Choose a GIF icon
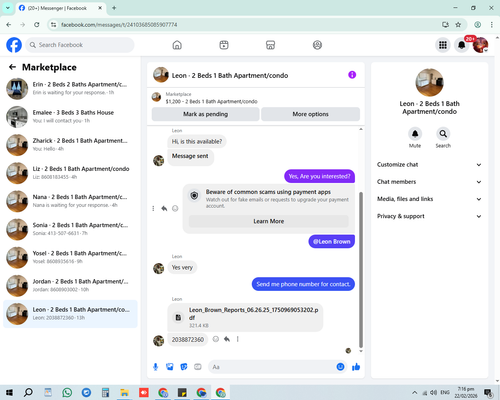The width and height of the screenshot is (500, 400). pos(198,367)
